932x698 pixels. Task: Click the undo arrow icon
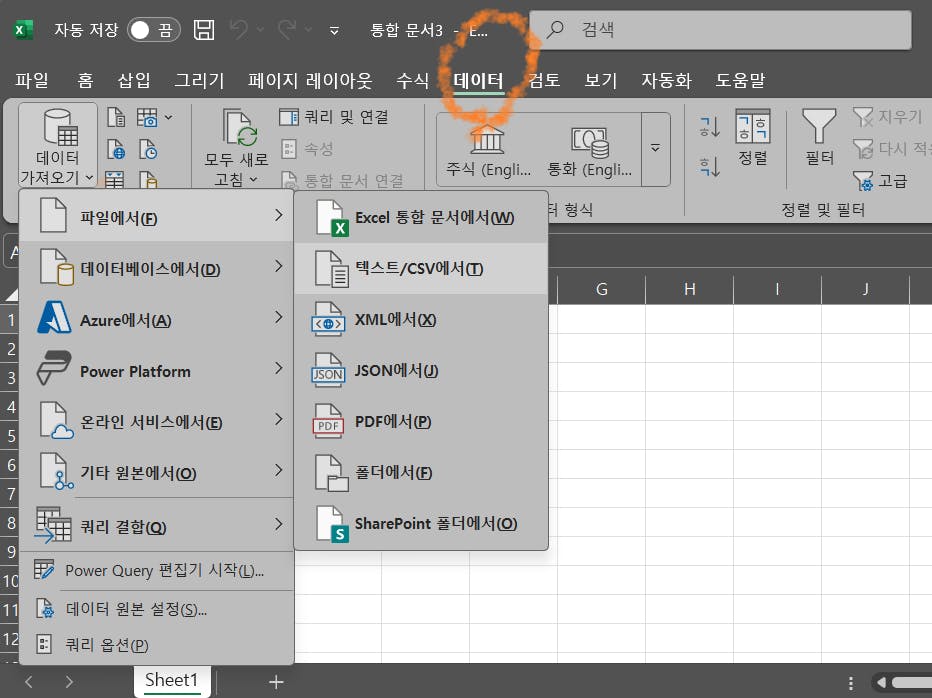click(x=239, y=29)
